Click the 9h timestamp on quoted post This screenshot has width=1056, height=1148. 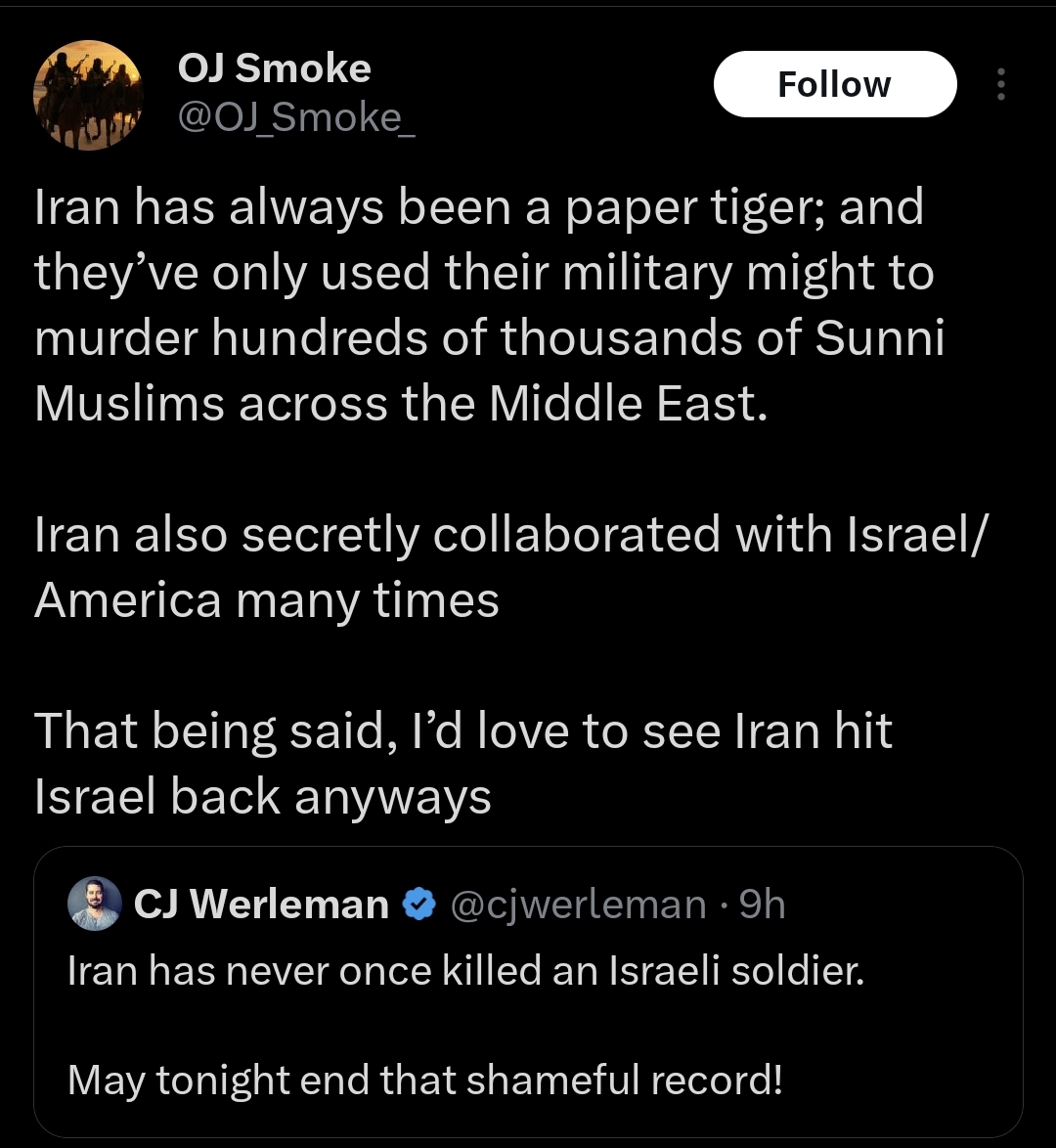point(763,905)
